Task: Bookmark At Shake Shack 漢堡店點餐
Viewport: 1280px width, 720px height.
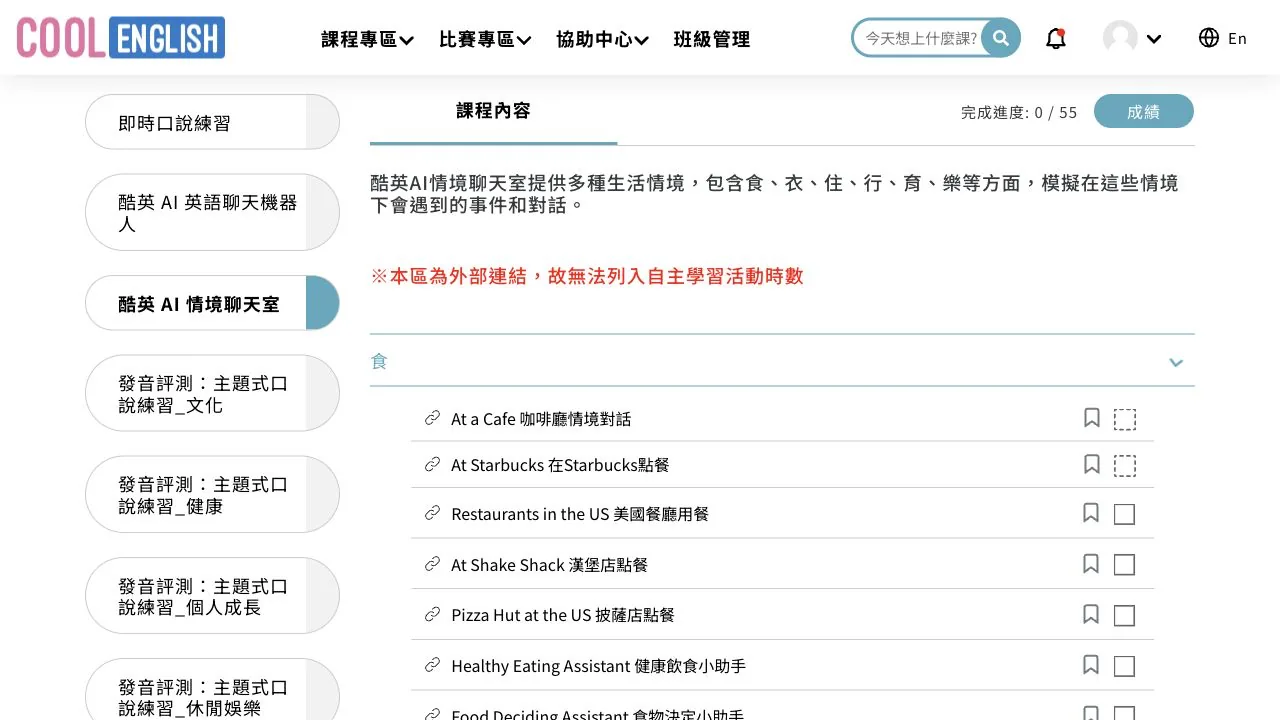Action: [x=1091, y=564]
